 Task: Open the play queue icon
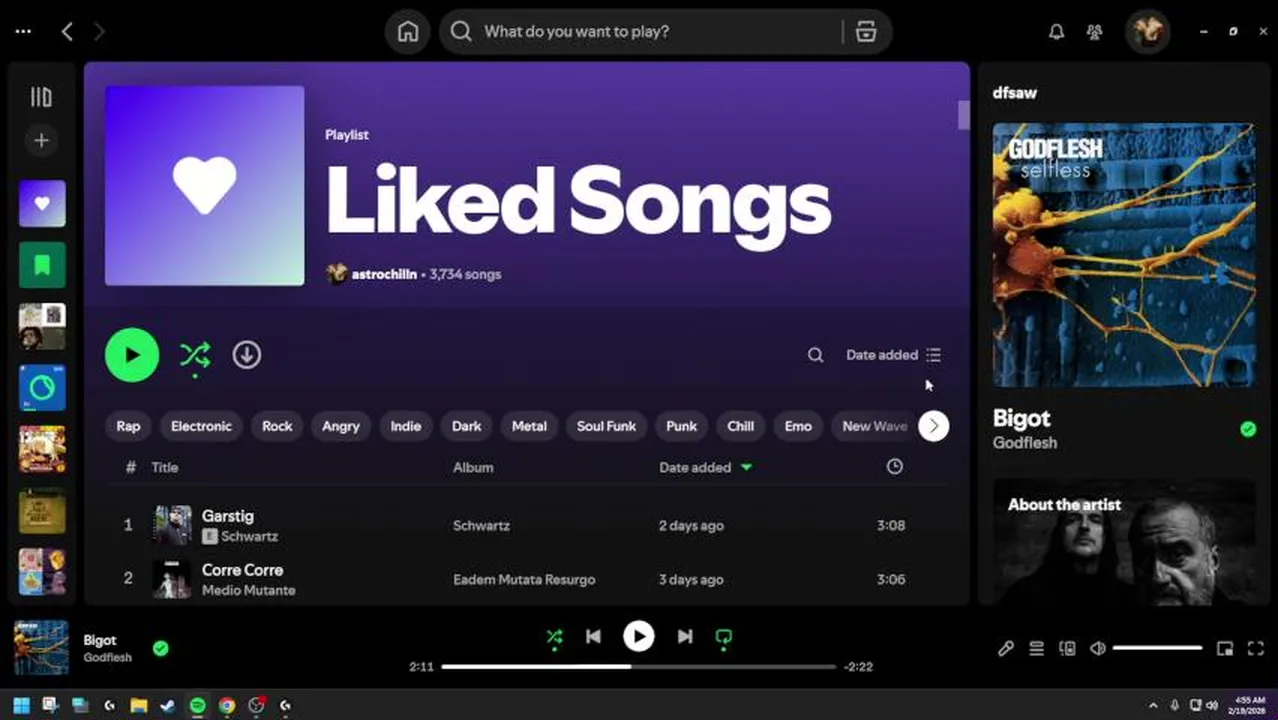click(x=1037, y=648)
